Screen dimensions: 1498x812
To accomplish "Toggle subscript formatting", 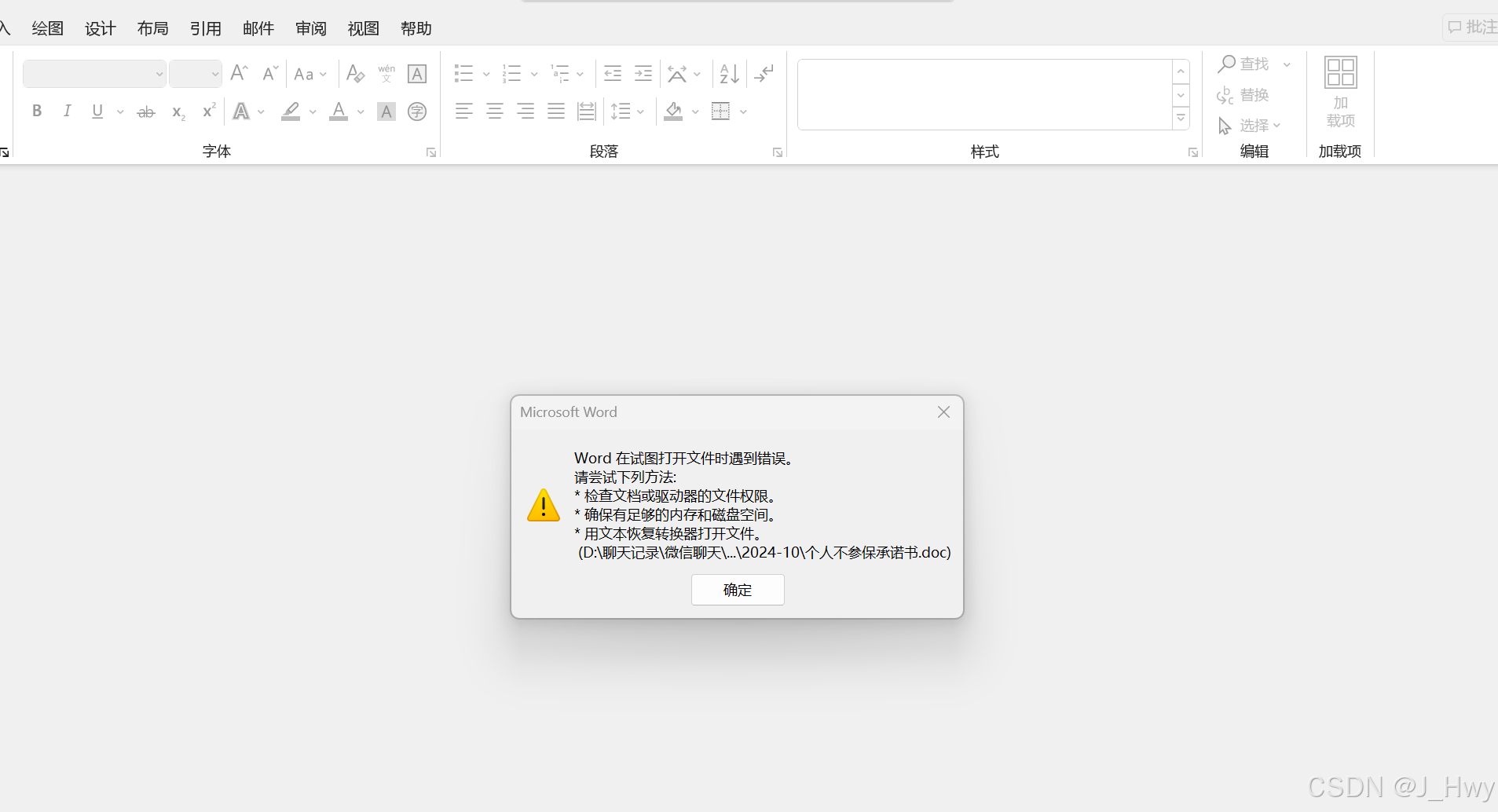I will pyautogui.click(x=178, y=112).
